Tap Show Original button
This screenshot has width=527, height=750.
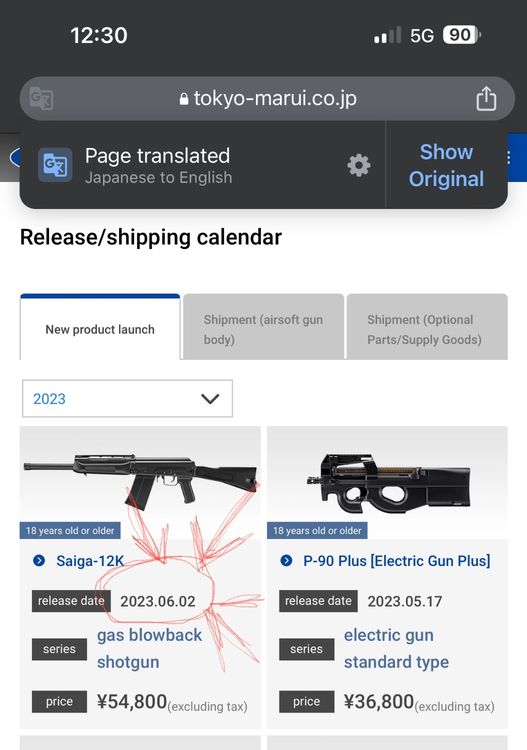pos(446,165)
